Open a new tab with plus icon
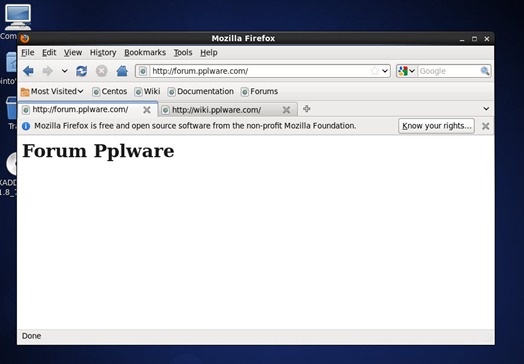The width and height of the screenshot is (524, 364). click(306, 109)
